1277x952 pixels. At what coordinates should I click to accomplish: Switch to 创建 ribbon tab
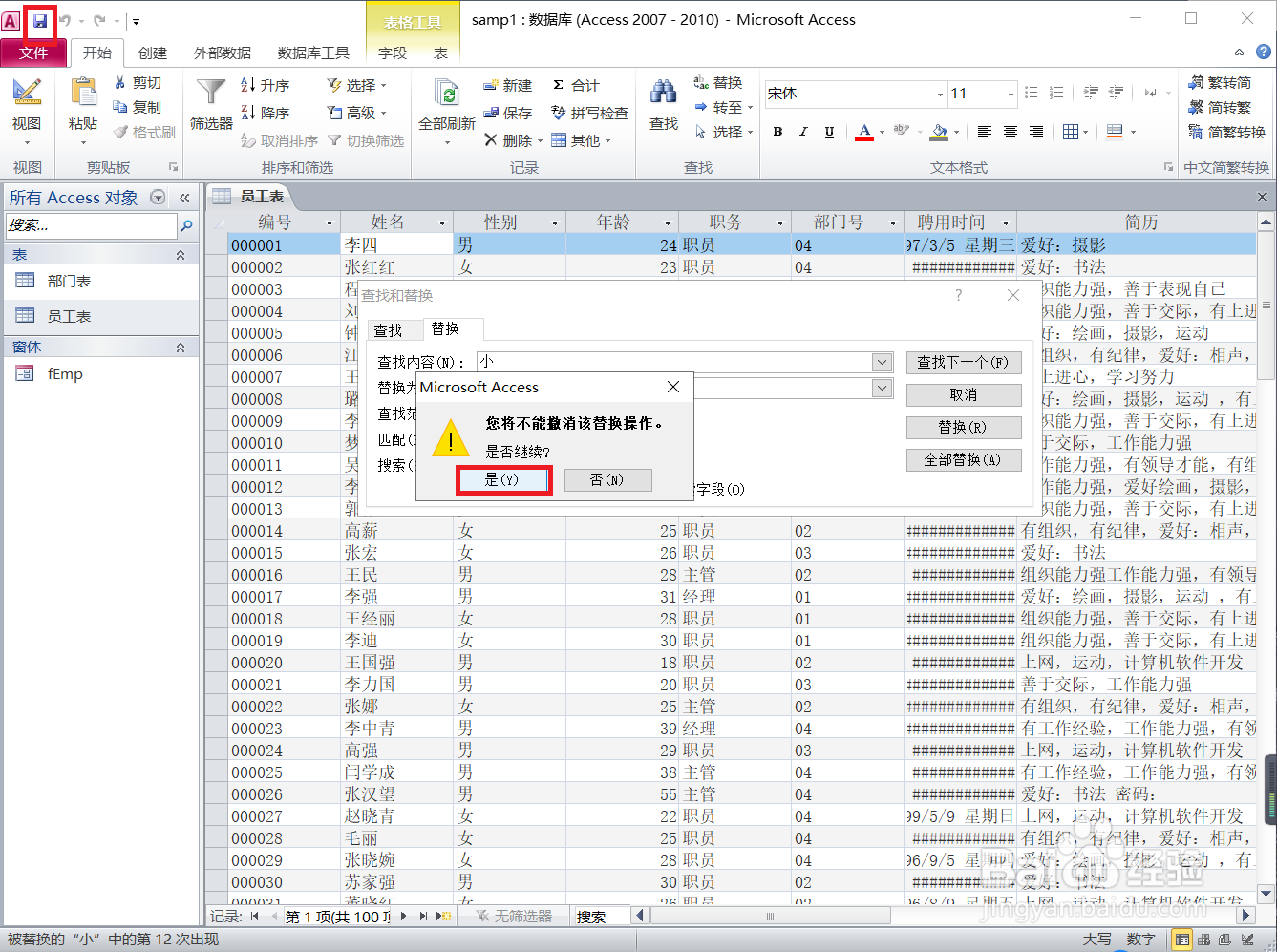(x=153, y=53)
